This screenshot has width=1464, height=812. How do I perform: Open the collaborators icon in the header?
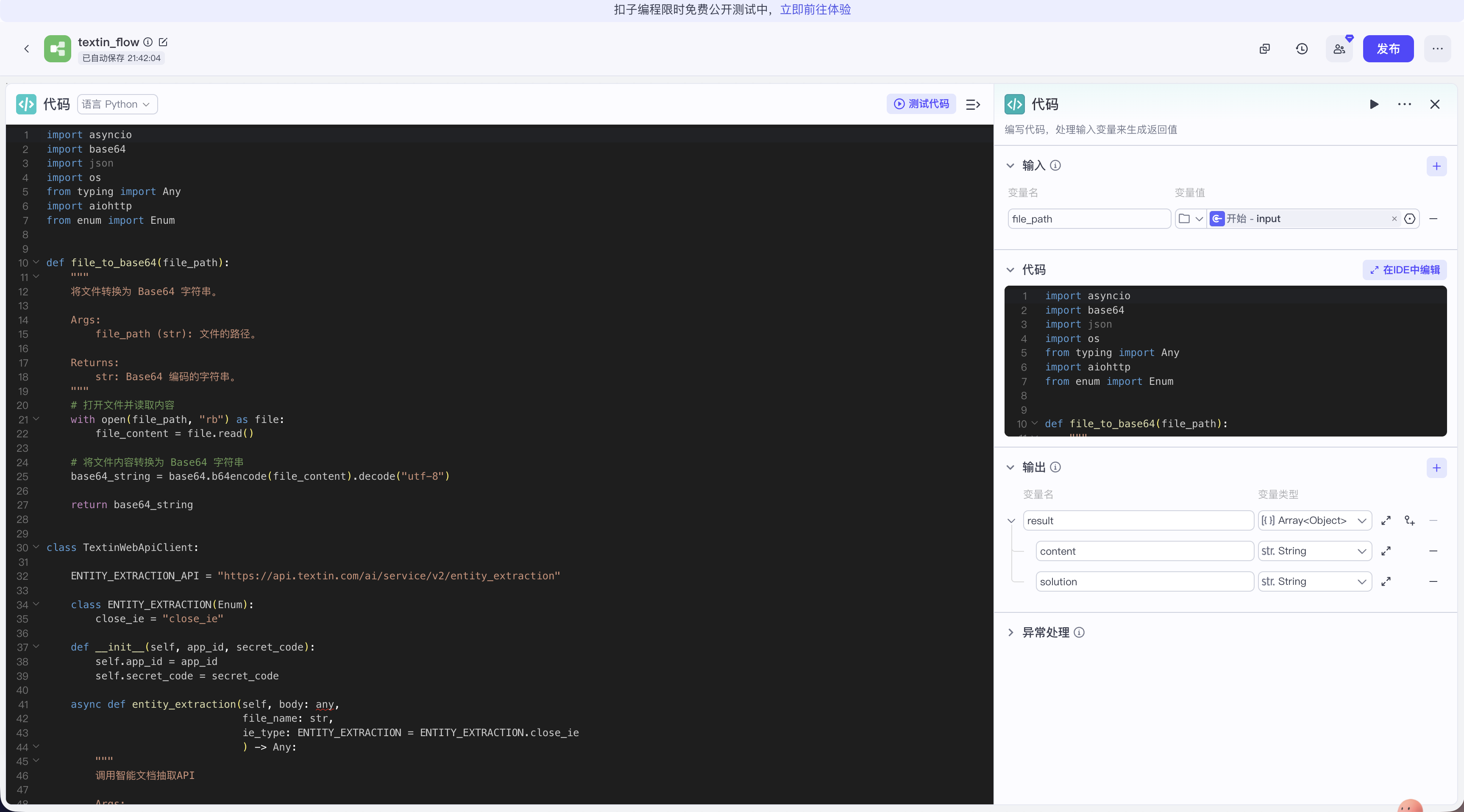pos(1339,49)
